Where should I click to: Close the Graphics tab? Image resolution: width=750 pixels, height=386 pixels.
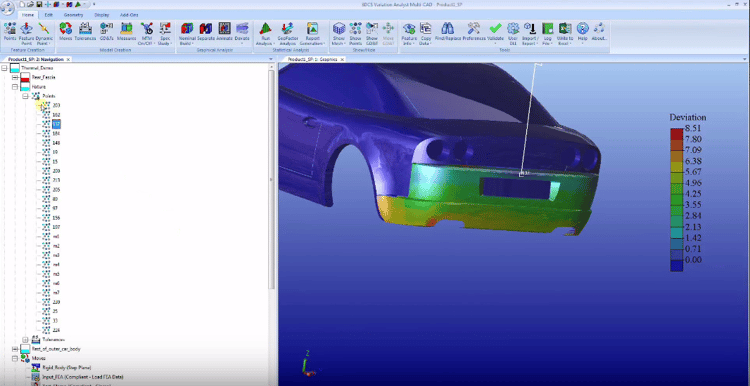[x=342, y=59]
